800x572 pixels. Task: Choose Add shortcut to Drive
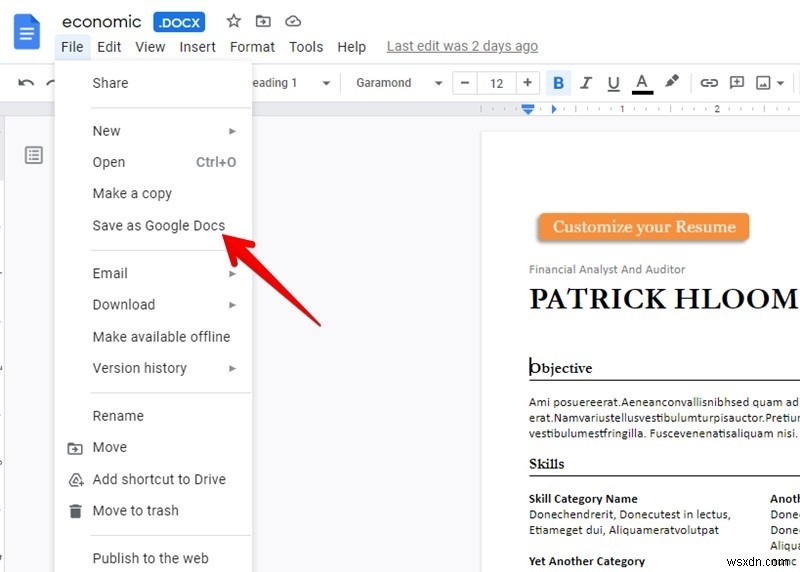click(x=153, y=479)
